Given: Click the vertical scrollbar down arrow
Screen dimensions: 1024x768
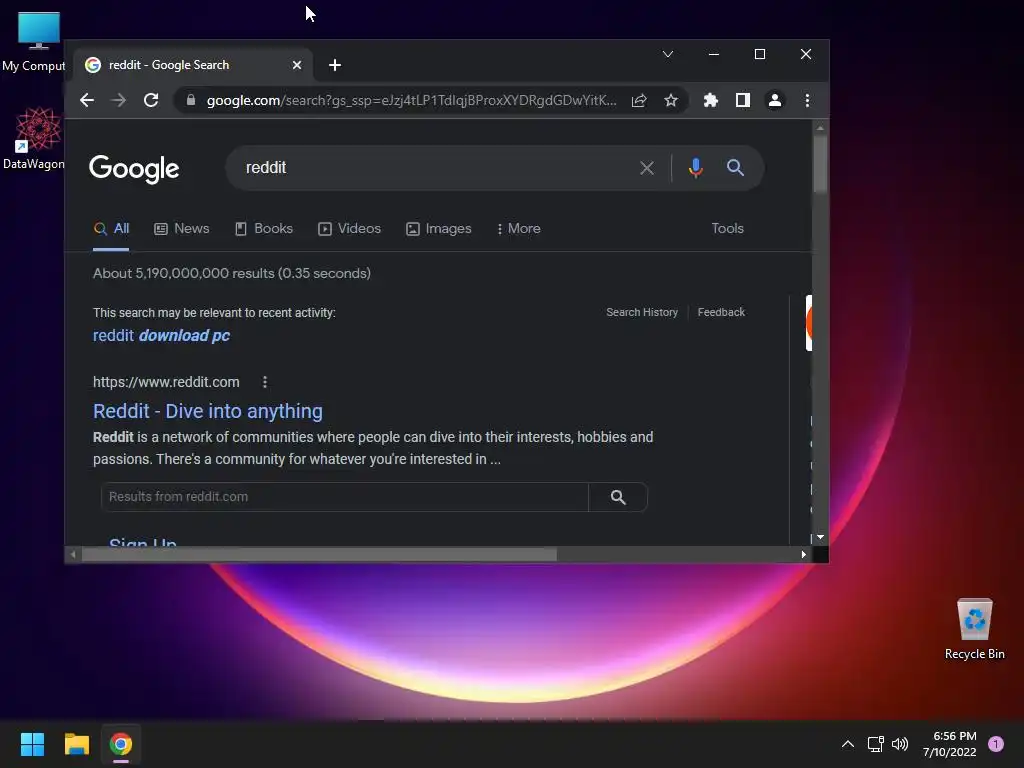Looking at the screenshot, I should [820, 537].
